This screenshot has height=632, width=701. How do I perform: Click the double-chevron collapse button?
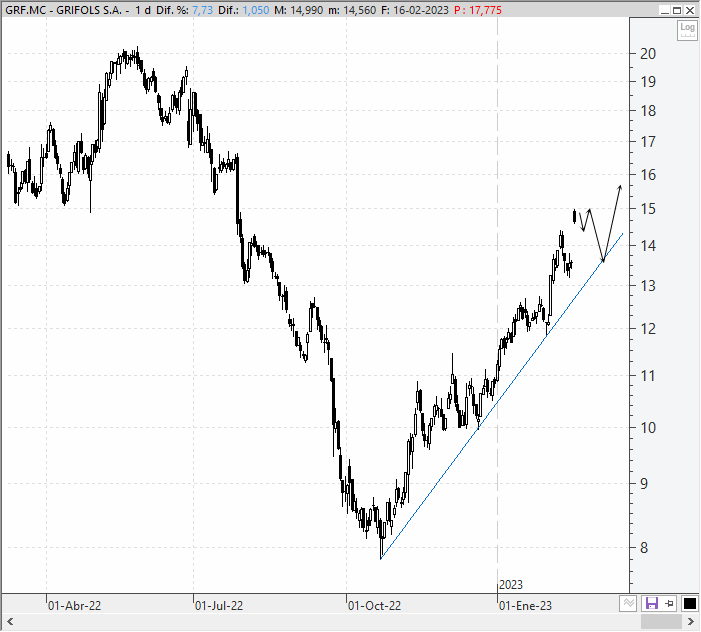[628, 604]
